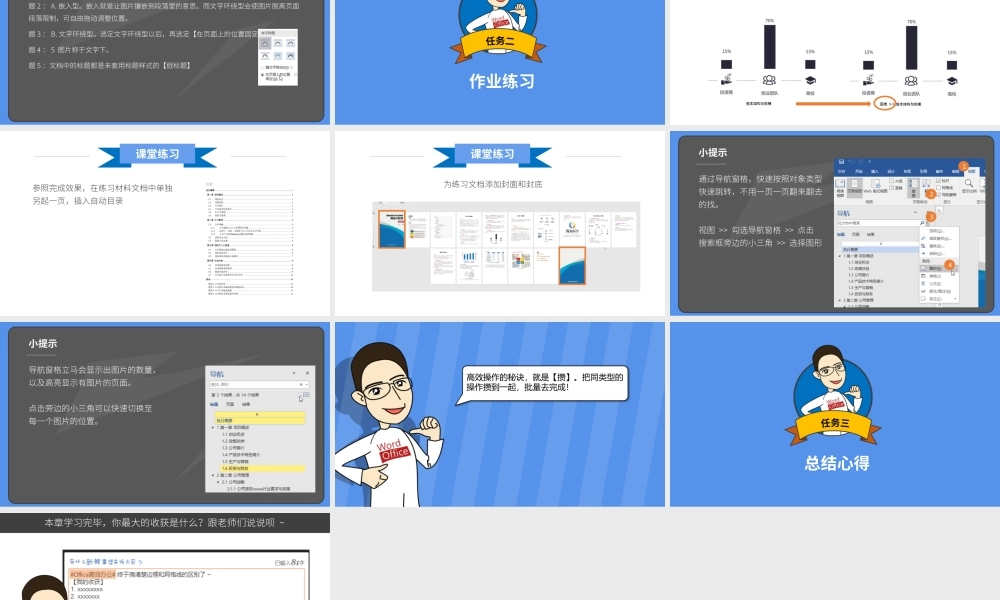Click 课堂练习 banner on the 封面和封底 slide
Image resolution: width=1000 pixels, height=600 pixels.
point(492,154)
